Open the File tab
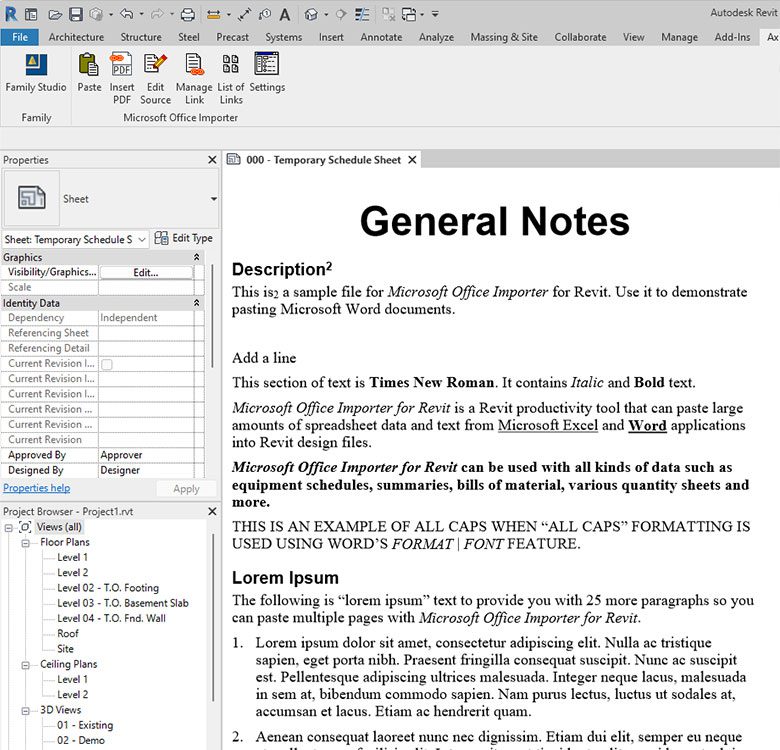780x750 pixels. click(20, 37)
